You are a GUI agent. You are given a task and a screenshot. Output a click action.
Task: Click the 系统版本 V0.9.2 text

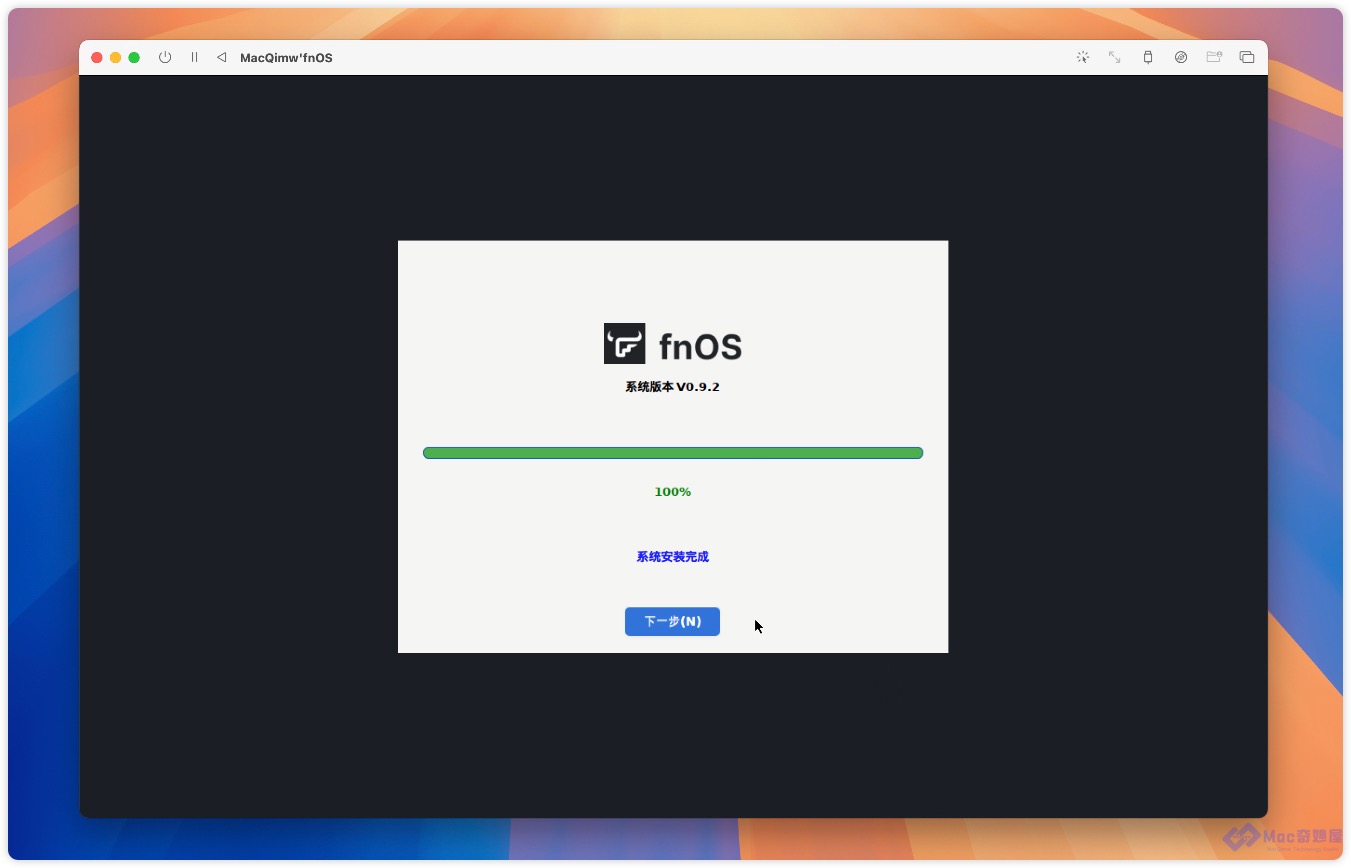coord(672,387)
